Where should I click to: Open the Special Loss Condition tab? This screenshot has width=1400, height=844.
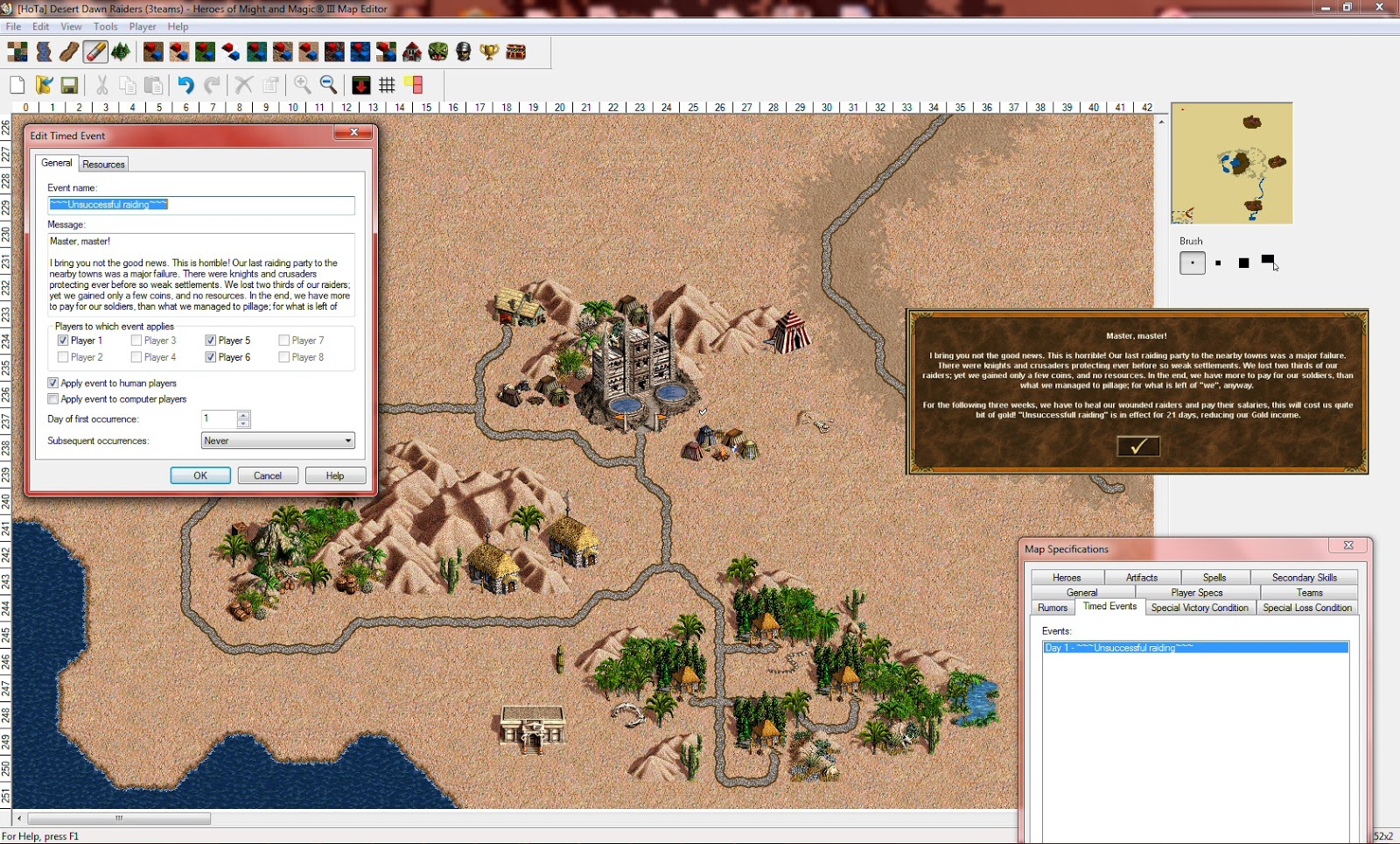click(1307, 608)
